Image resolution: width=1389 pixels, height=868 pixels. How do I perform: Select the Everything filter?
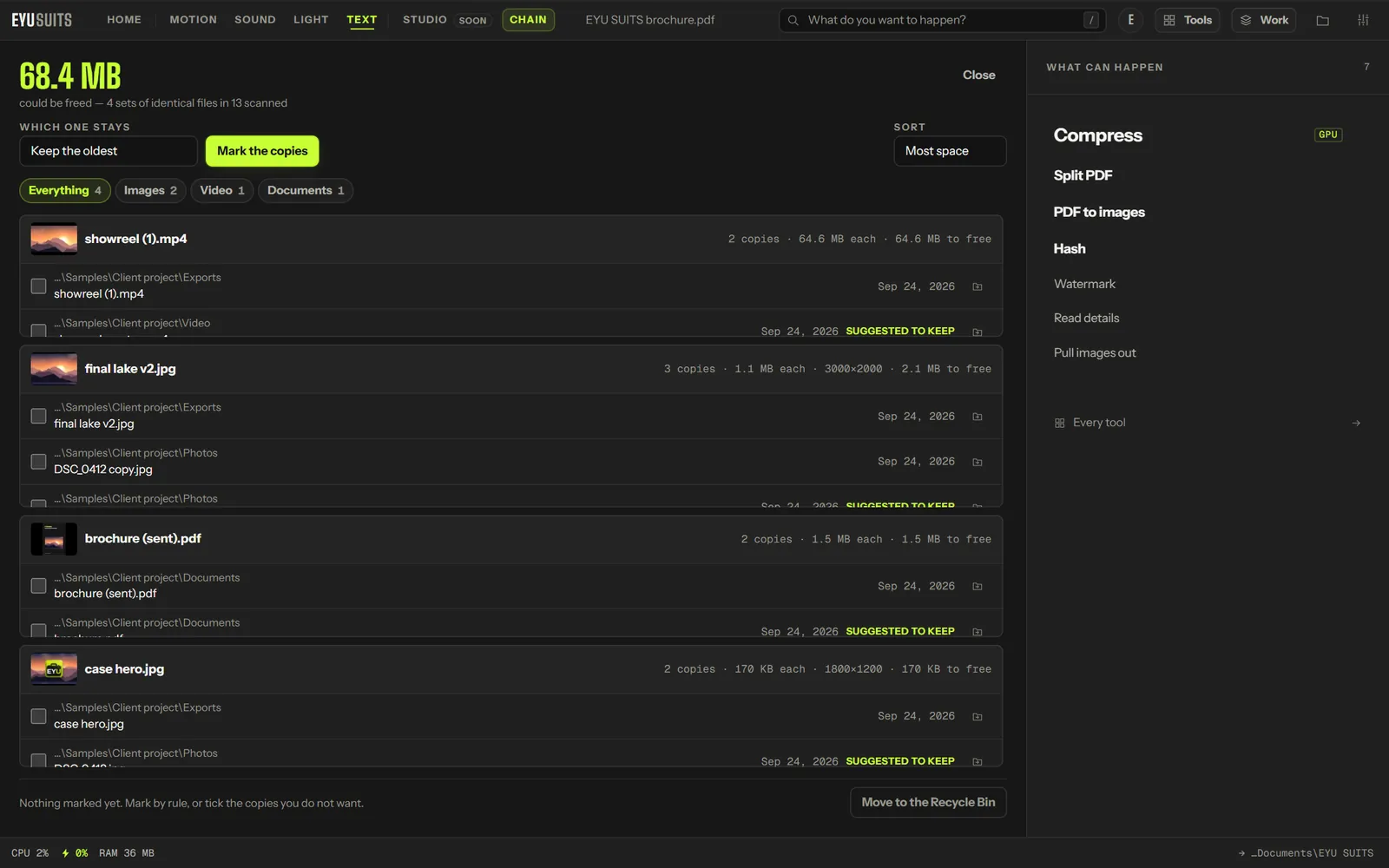[x=65, y=190]
